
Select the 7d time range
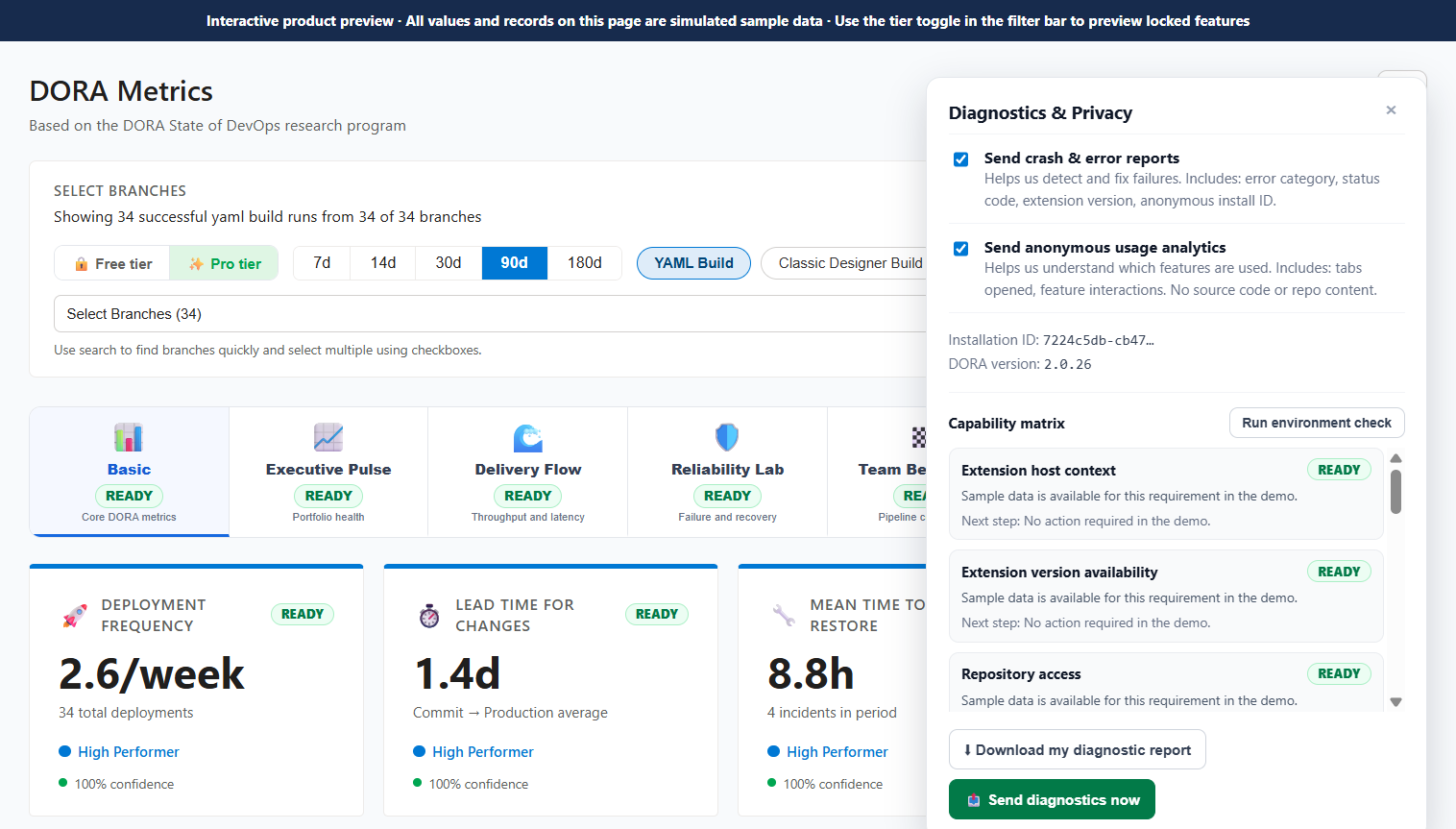[322, 263]
